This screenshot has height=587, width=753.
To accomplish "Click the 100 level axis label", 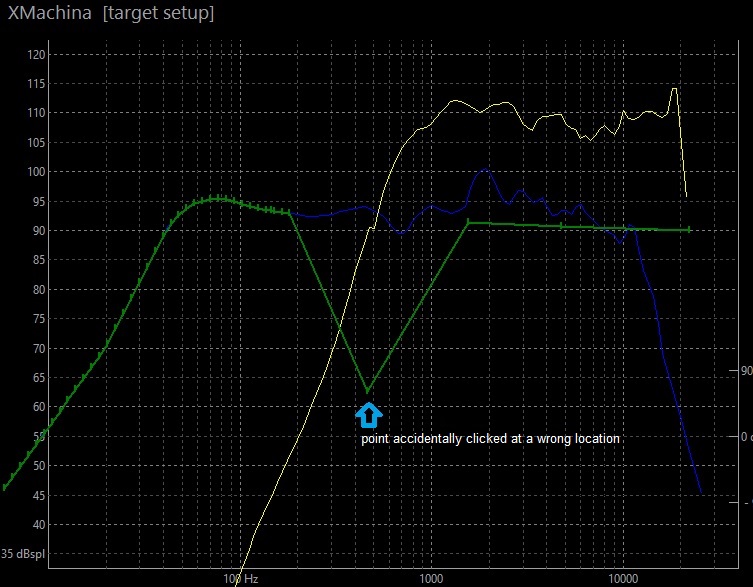I will (x=36, y=172).
